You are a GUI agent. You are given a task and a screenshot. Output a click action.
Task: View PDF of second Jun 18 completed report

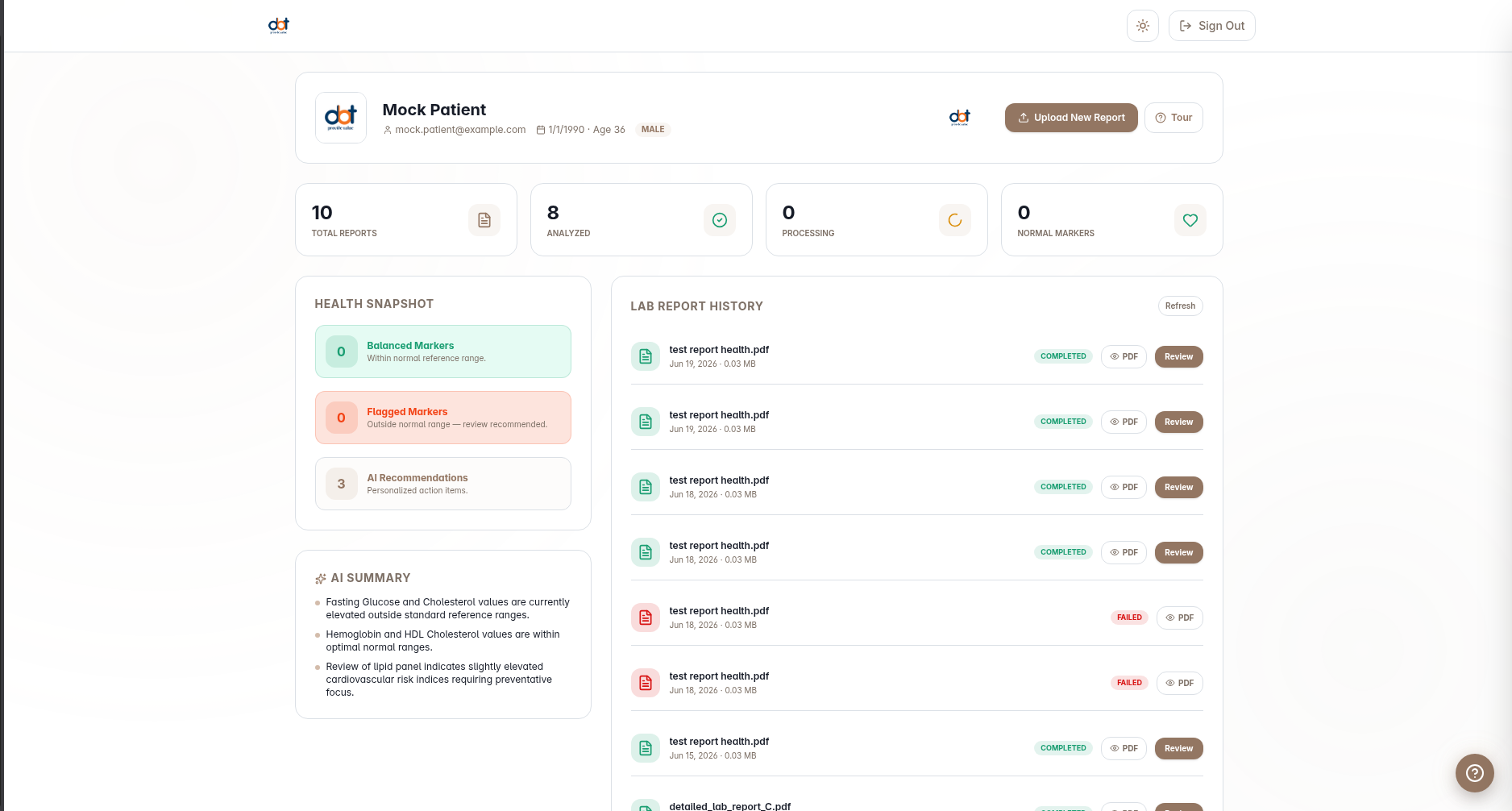[1124, 552]
